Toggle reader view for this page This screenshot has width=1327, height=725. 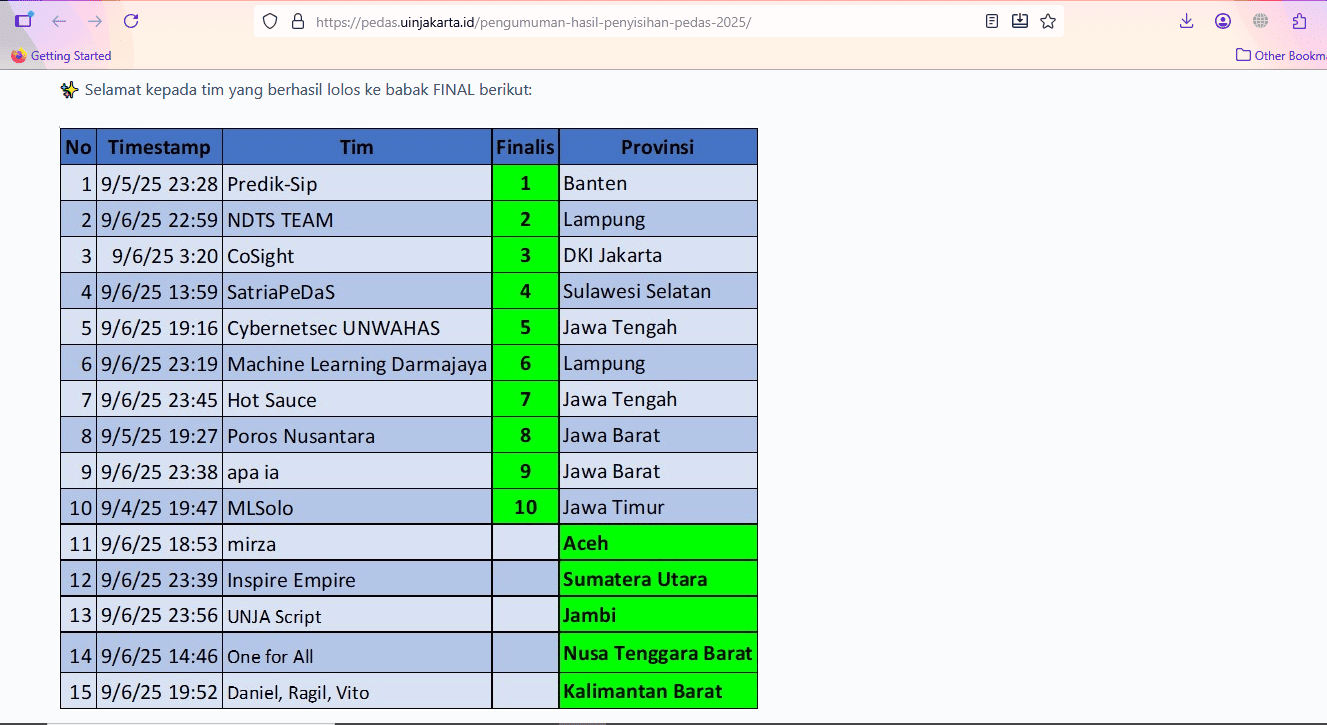click(x=992, y=21)
